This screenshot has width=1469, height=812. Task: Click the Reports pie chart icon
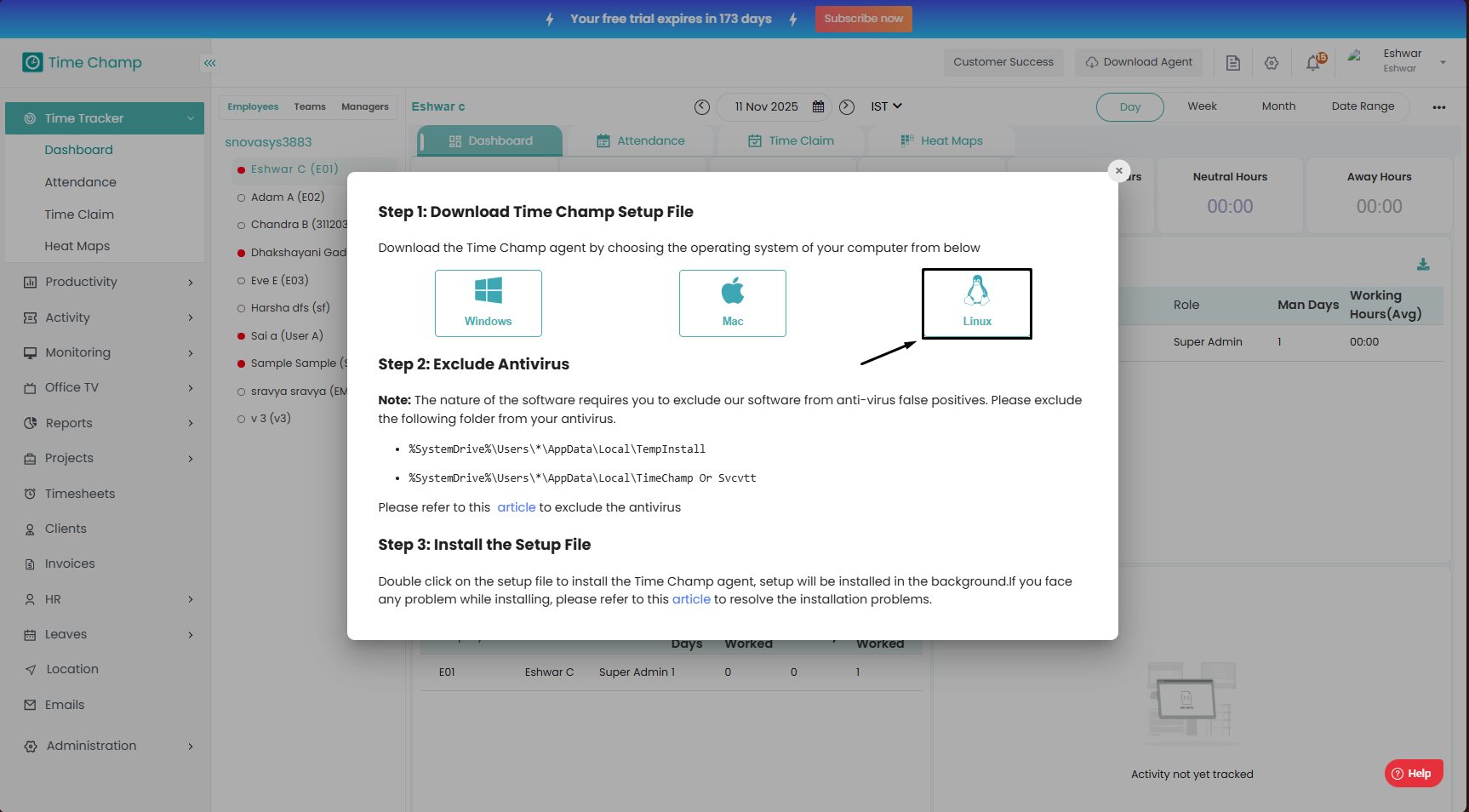tap(31, 423)
